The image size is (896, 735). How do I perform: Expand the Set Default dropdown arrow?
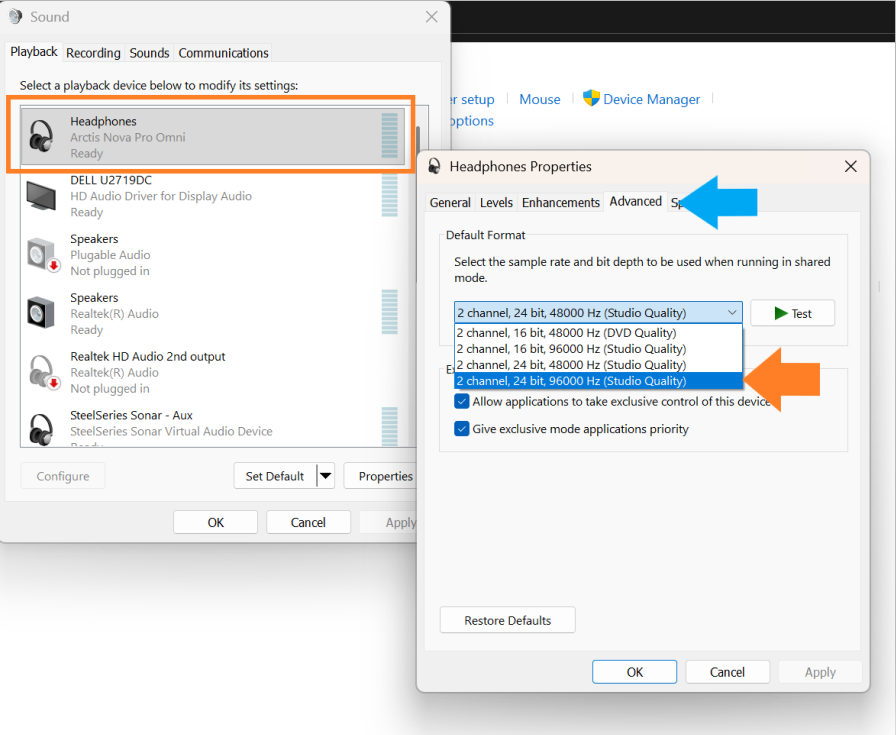(326, 476)
